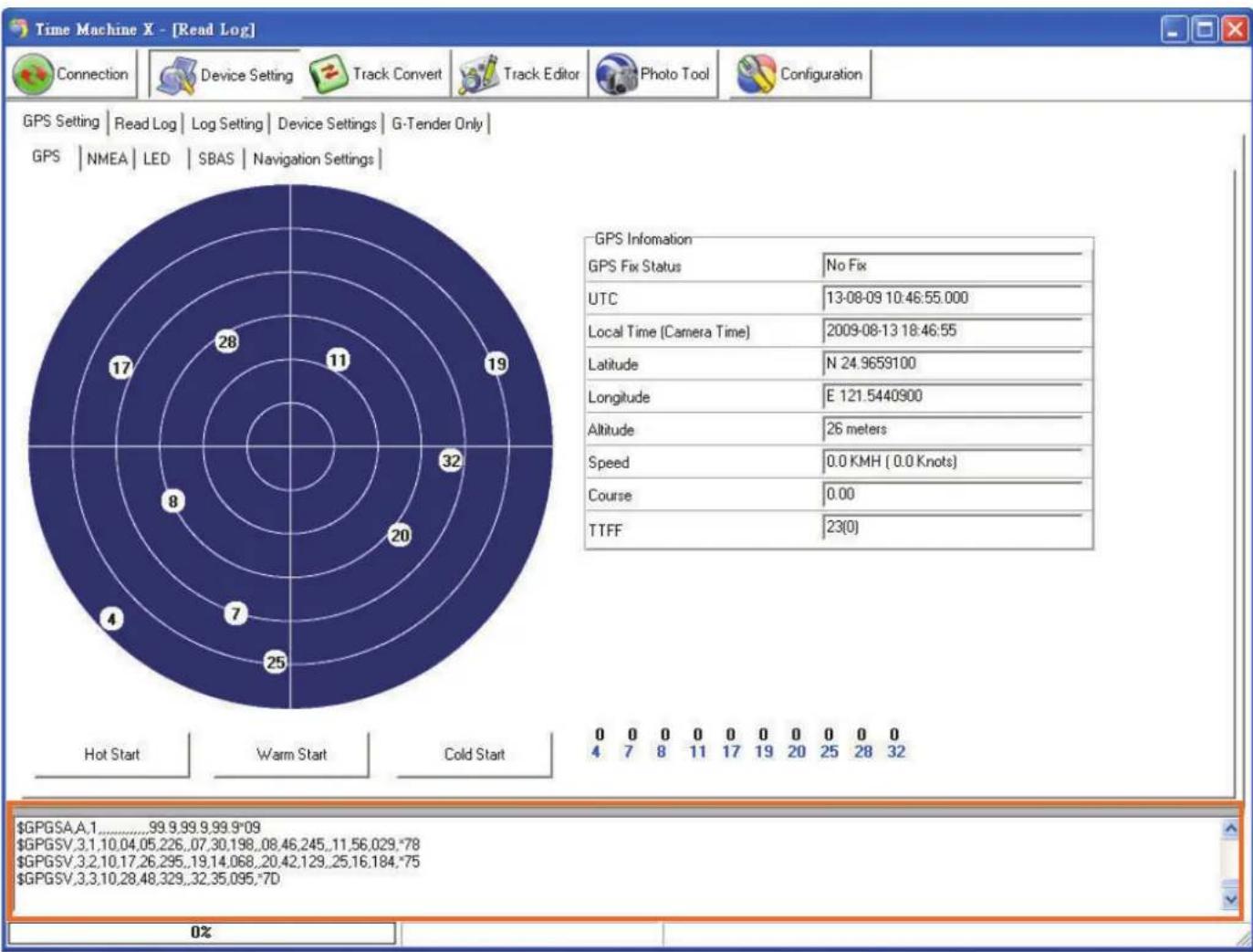
Task: Click the Local Time (Camera Time) field
Action: [952, 331]
